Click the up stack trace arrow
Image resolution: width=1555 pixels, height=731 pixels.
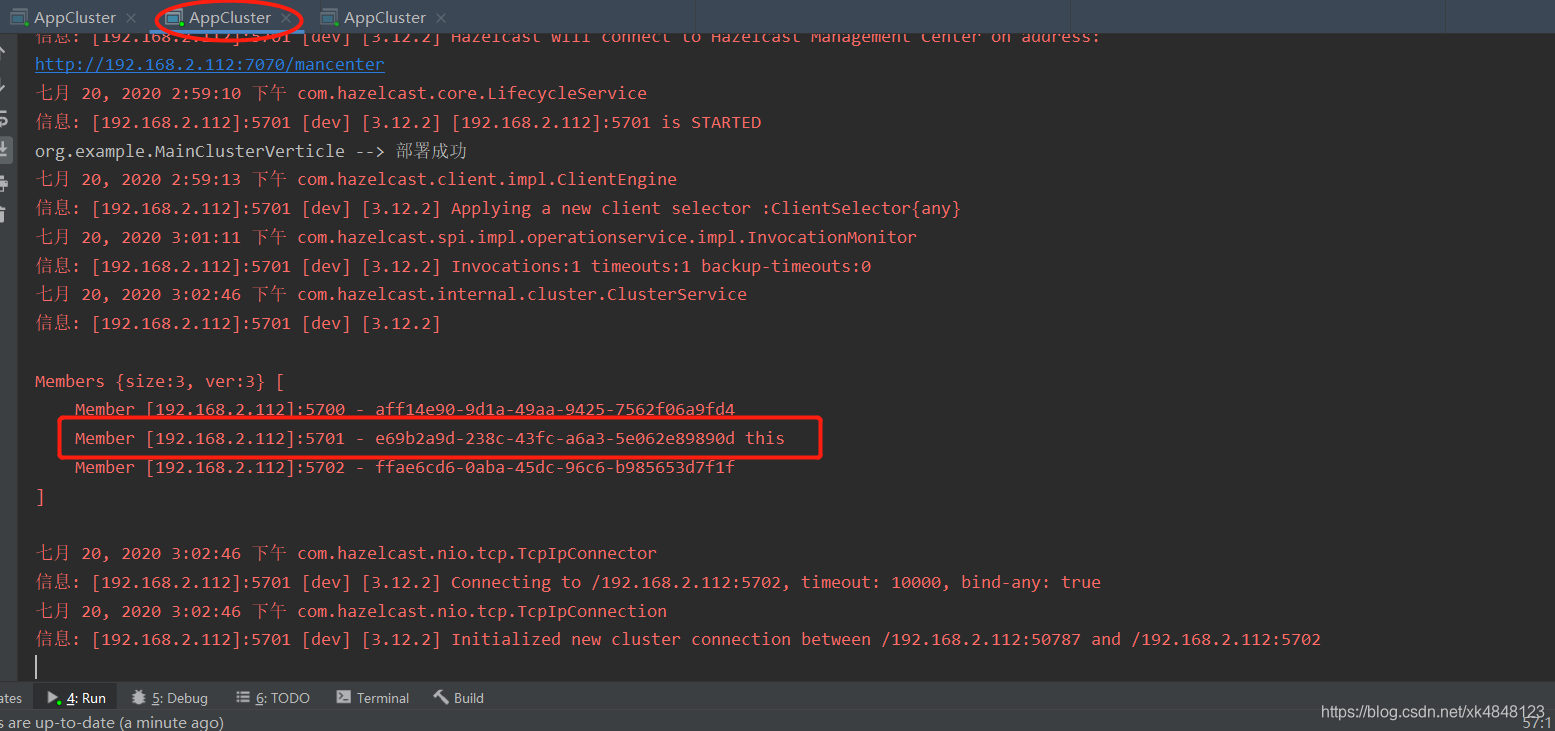click(4, 50)
